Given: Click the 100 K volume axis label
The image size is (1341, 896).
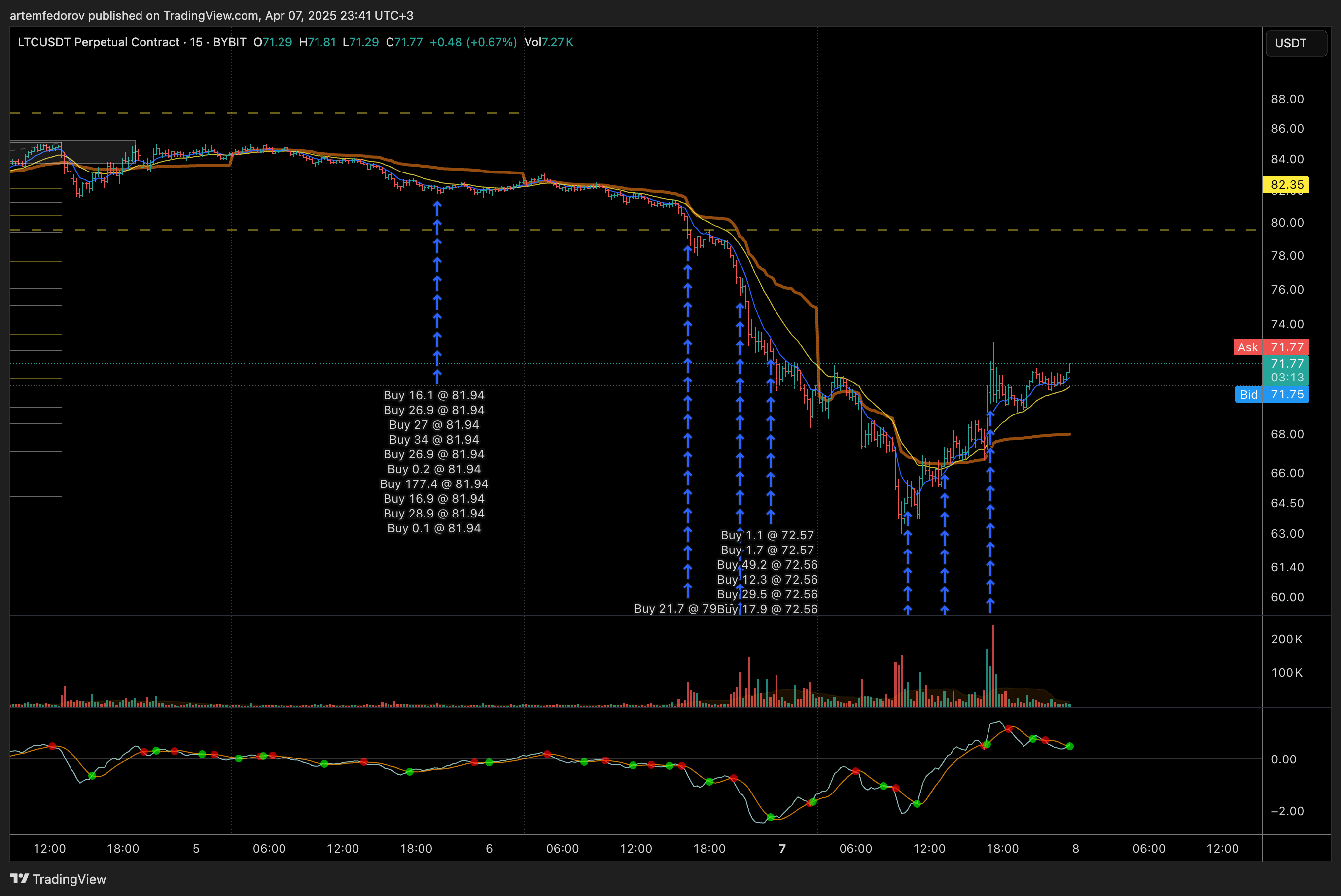Looking at the screenshot, I should [1287, 673].
